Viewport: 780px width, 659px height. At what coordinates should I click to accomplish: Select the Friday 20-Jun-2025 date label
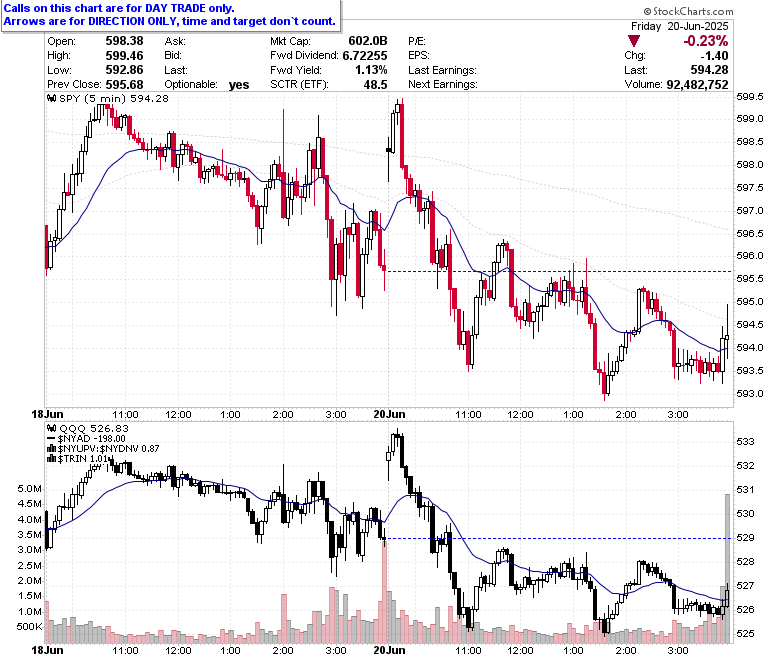point(680,26)
